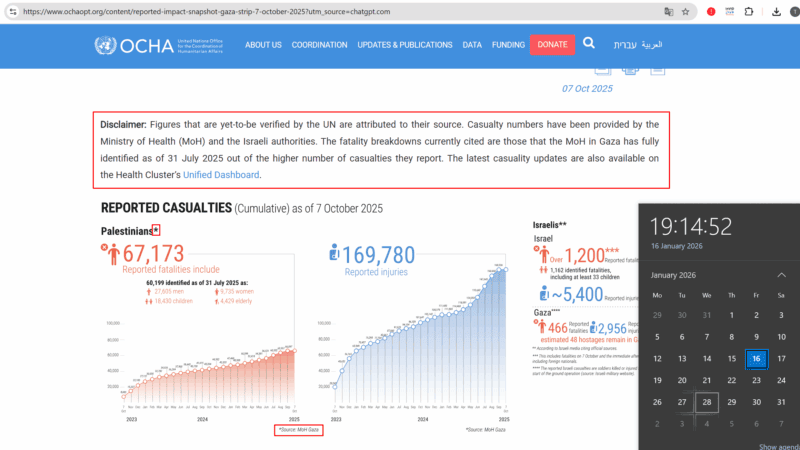Open the red extension icon in toolbar
Image resolution: width=800 pixels, height=450 pixels.
(x=711, y=12)
